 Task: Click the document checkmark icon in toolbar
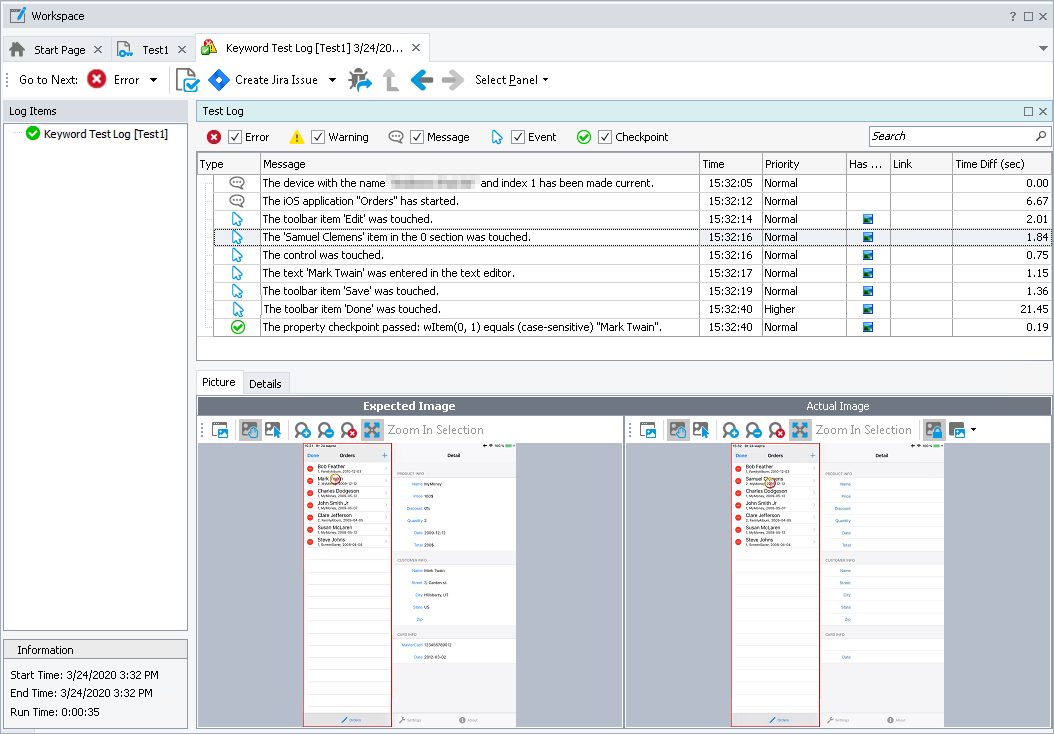point(186,80)
